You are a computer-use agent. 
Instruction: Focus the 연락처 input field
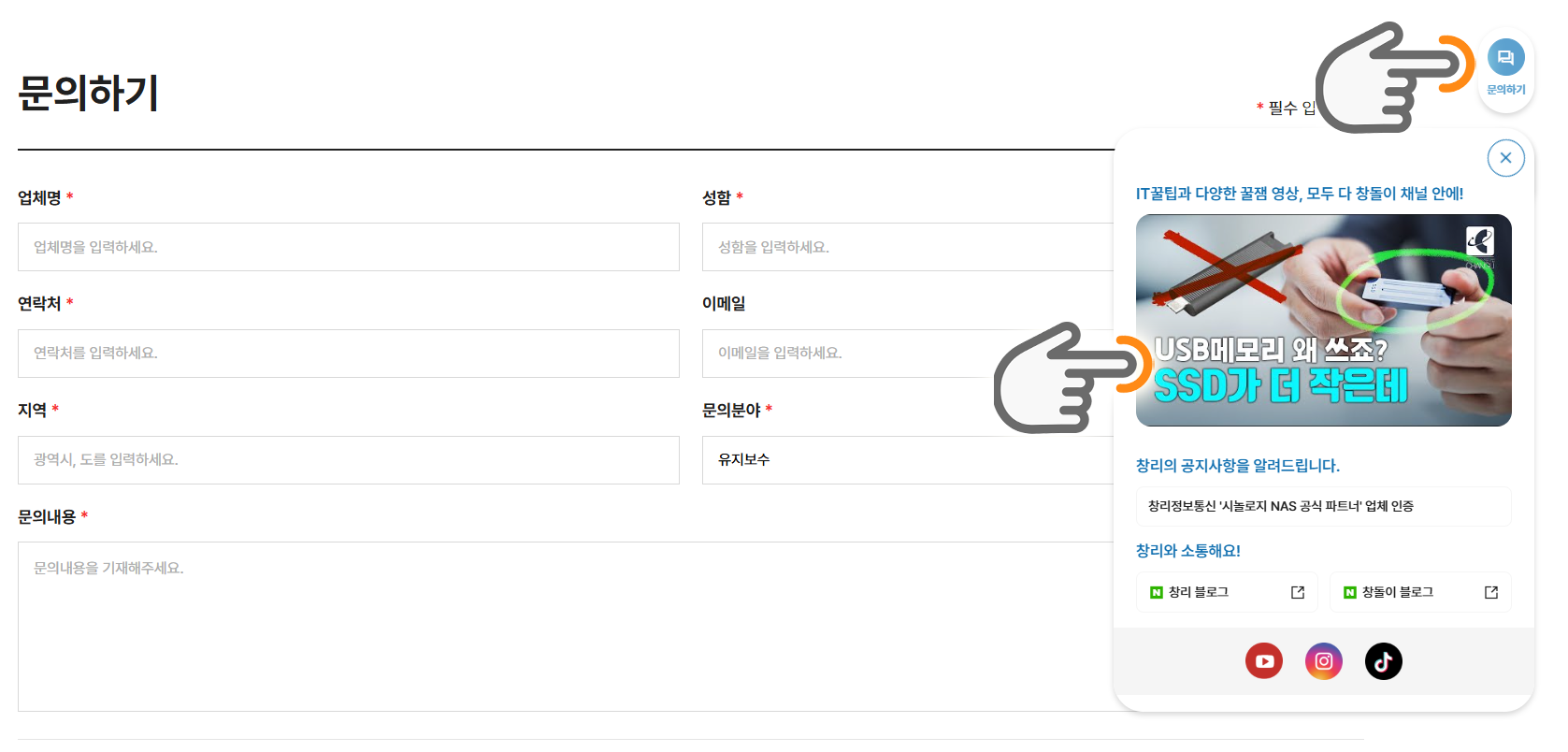point(348,354)
